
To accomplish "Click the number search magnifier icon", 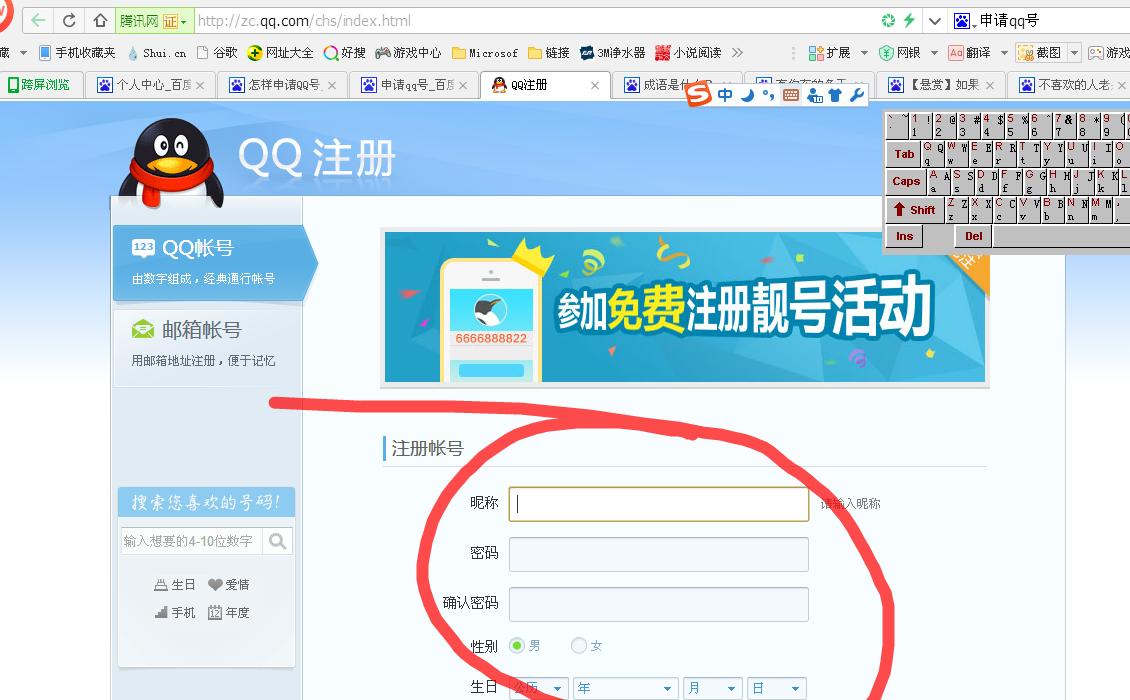I will coord(277,541).
